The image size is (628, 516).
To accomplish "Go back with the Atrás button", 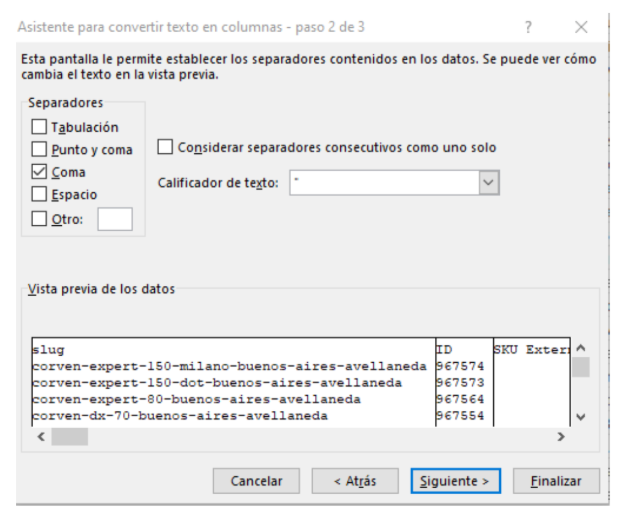I will coord(354,481).
